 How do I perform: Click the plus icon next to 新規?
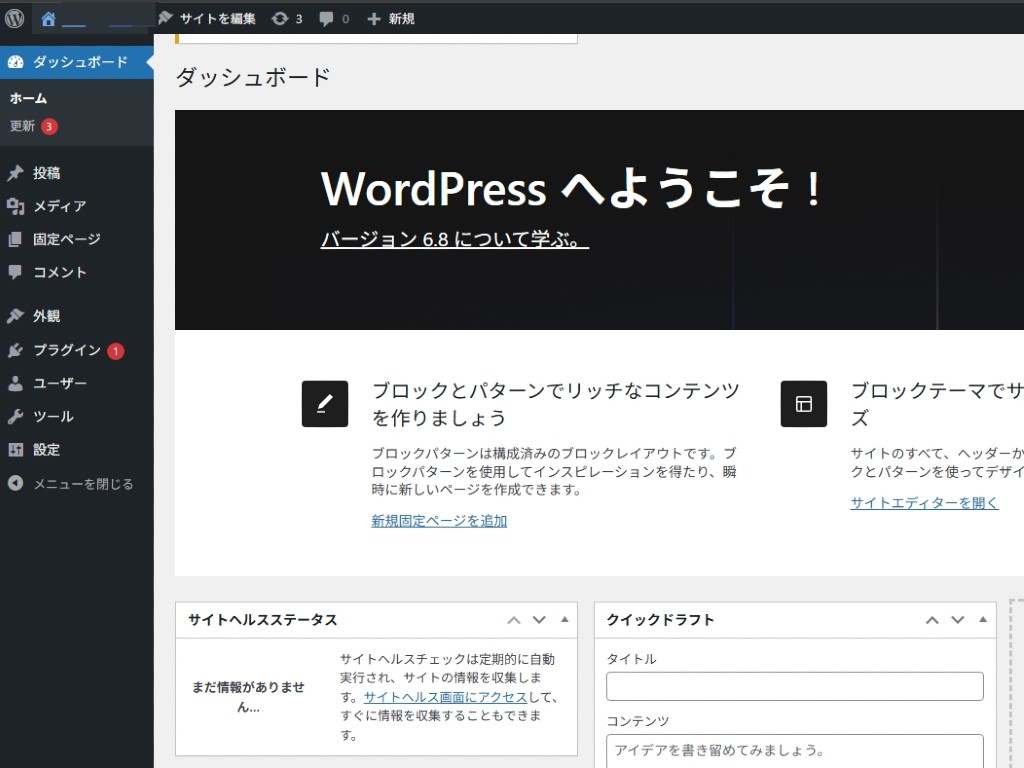[374, 19]
